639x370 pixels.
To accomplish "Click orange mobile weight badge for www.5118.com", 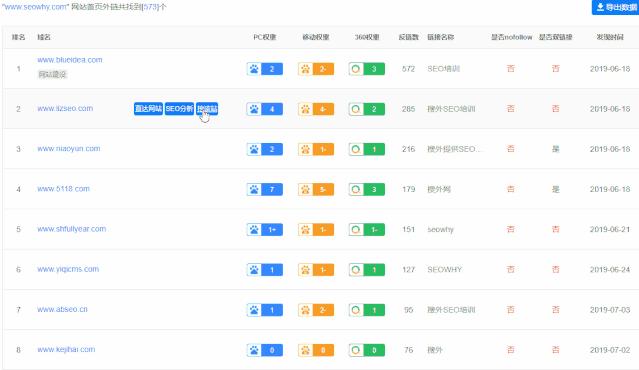I will (316, 189).
